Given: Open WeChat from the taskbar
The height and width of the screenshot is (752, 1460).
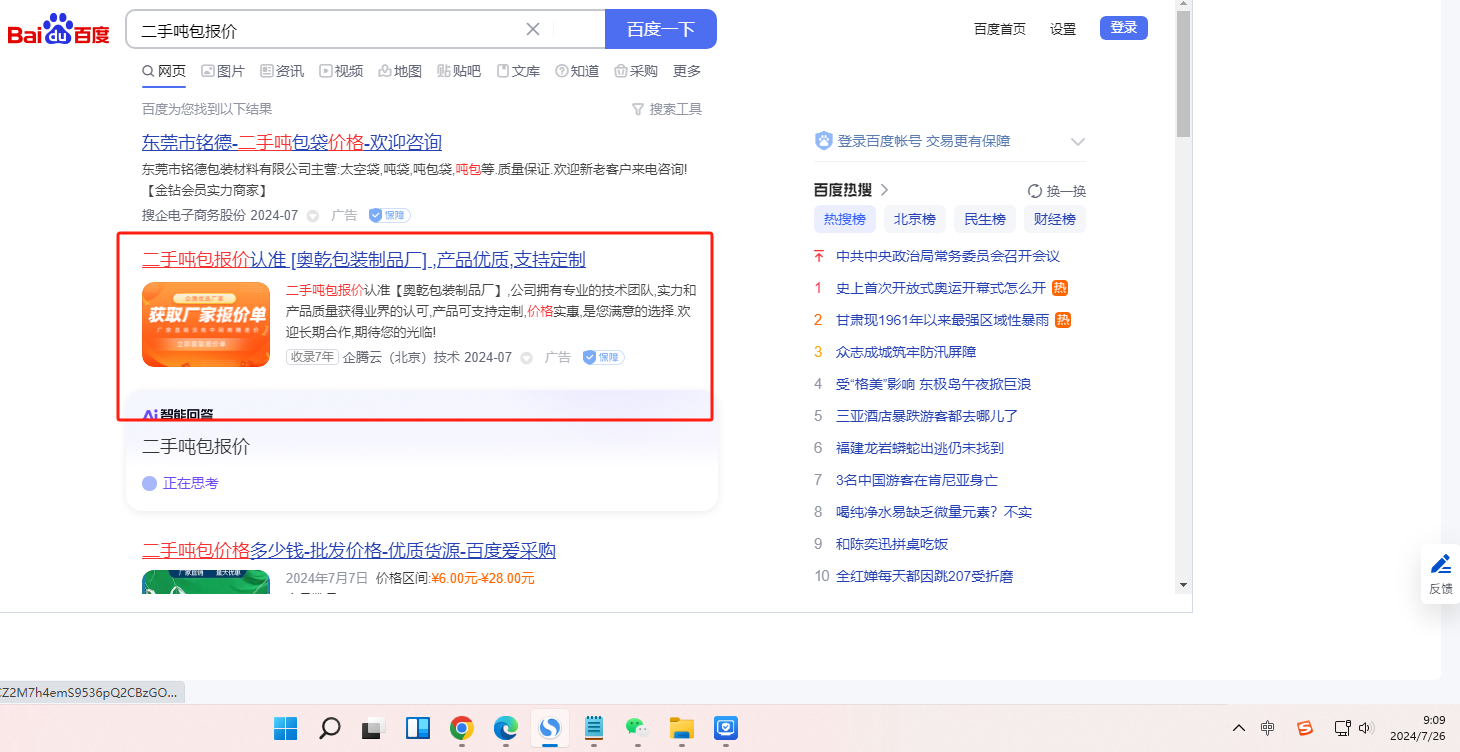Looking at the screenshot, I should coord(637,728).
